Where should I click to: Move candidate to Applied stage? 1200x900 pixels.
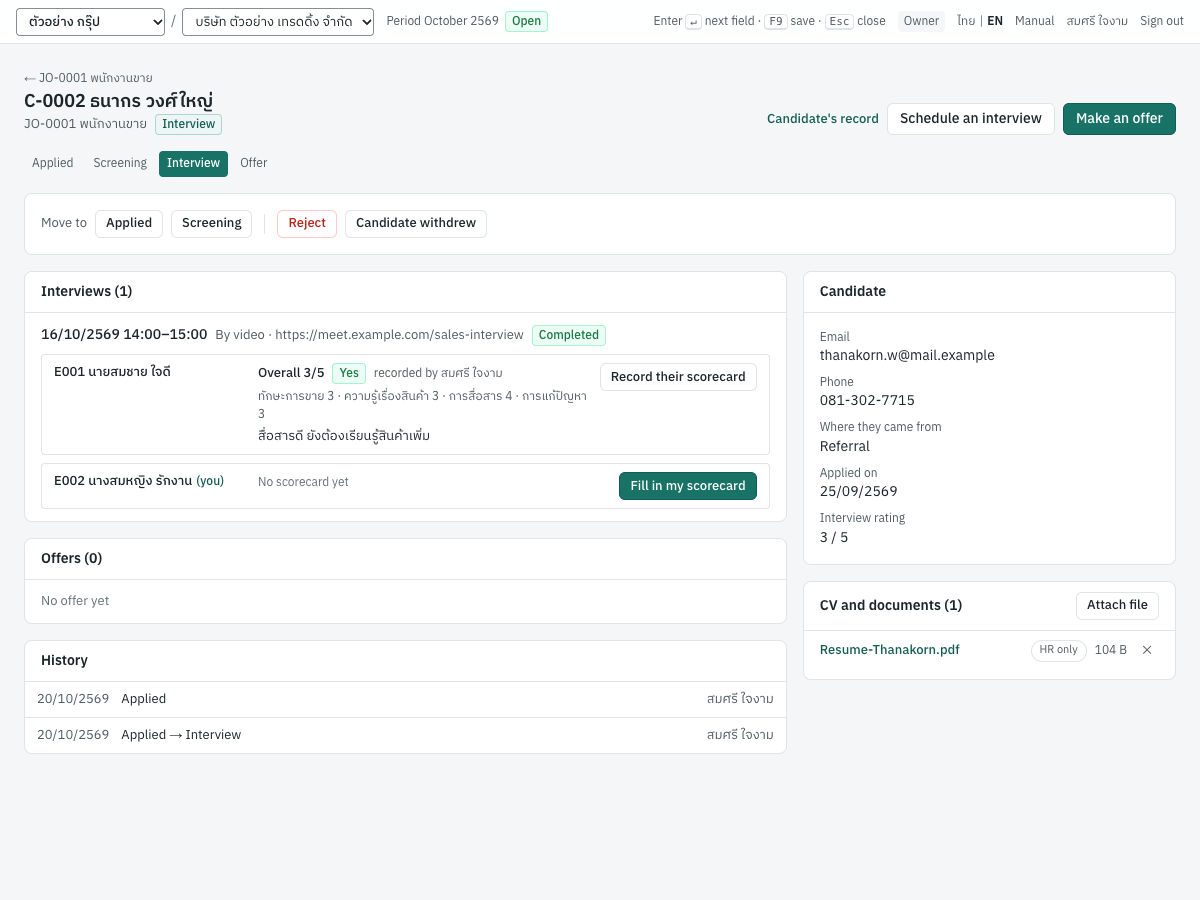pyautogui.click(x=129, y=224)
